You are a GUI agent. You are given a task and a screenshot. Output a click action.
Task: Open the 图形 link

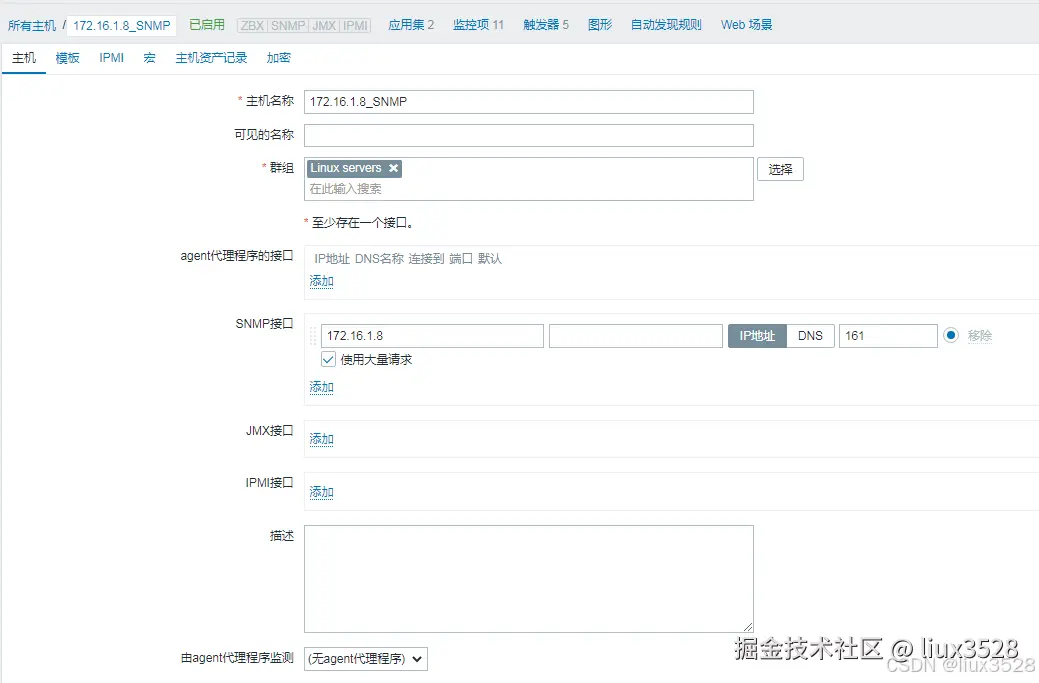click(600, 25)
